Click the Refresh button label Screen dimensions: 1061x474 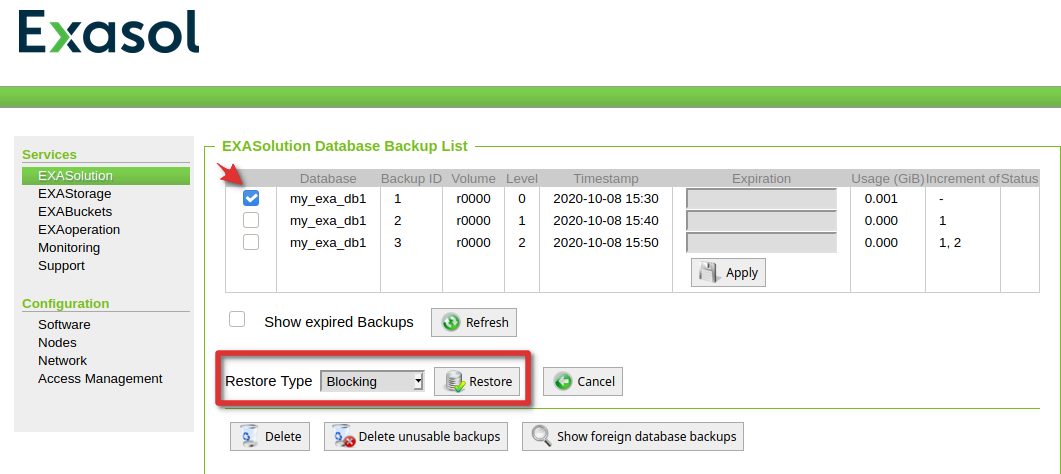coord(487,323)
